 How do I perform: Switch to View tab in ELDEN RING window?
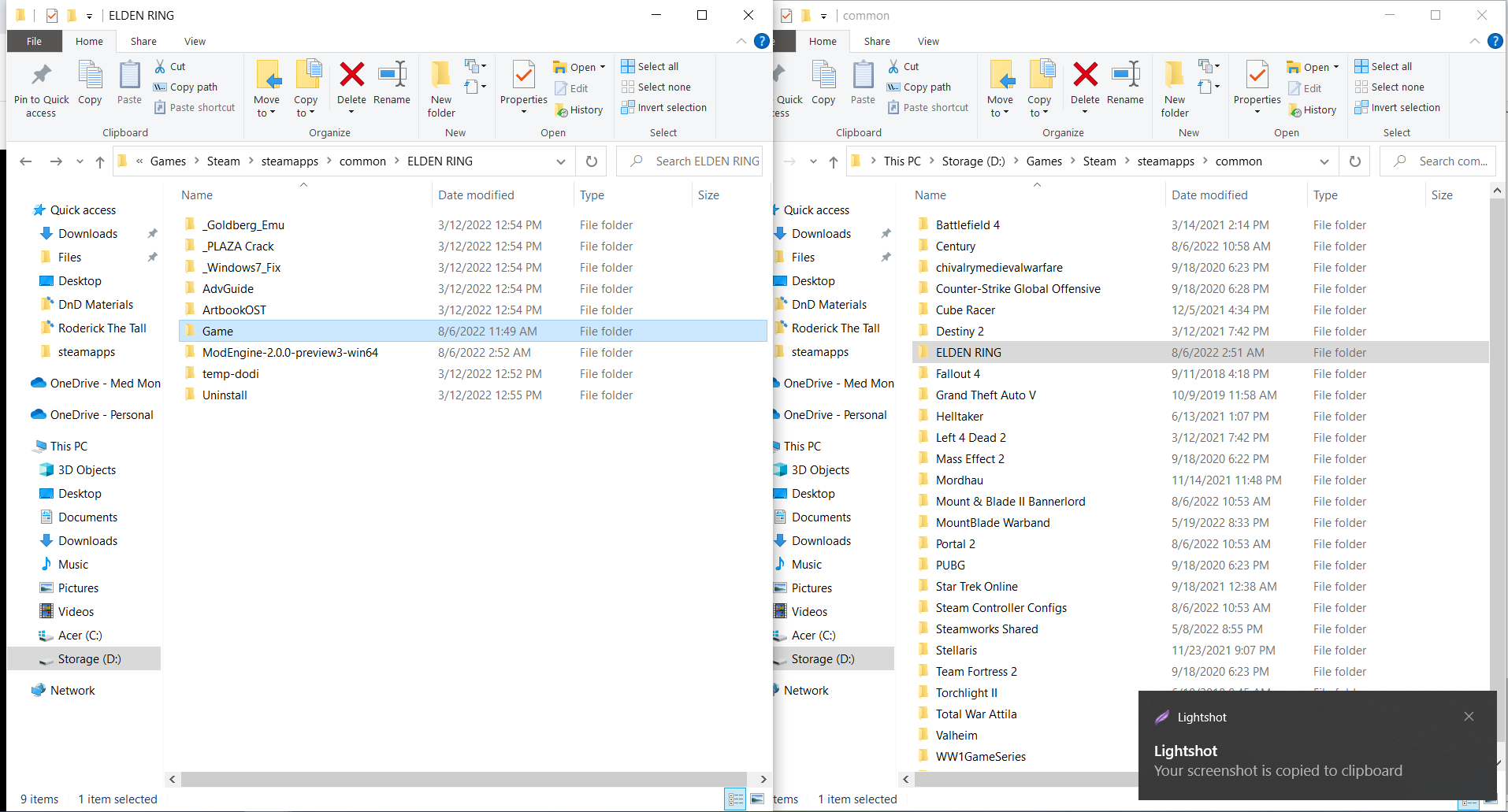click(195, 41)
